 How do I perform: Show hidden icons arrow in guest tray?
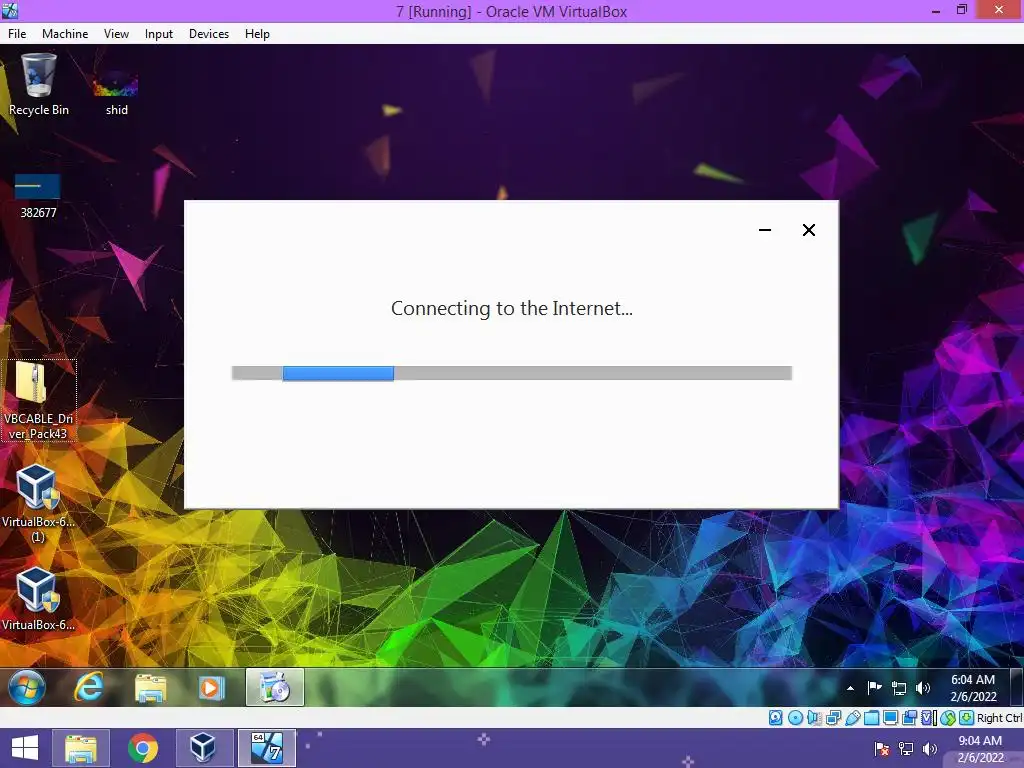coord(850,688)
